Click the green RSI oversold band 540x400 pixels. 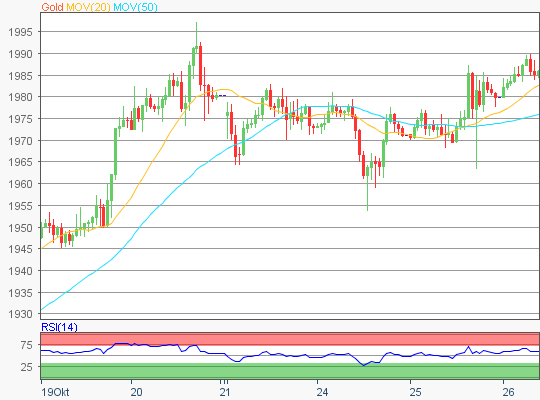tap(290, 371)
